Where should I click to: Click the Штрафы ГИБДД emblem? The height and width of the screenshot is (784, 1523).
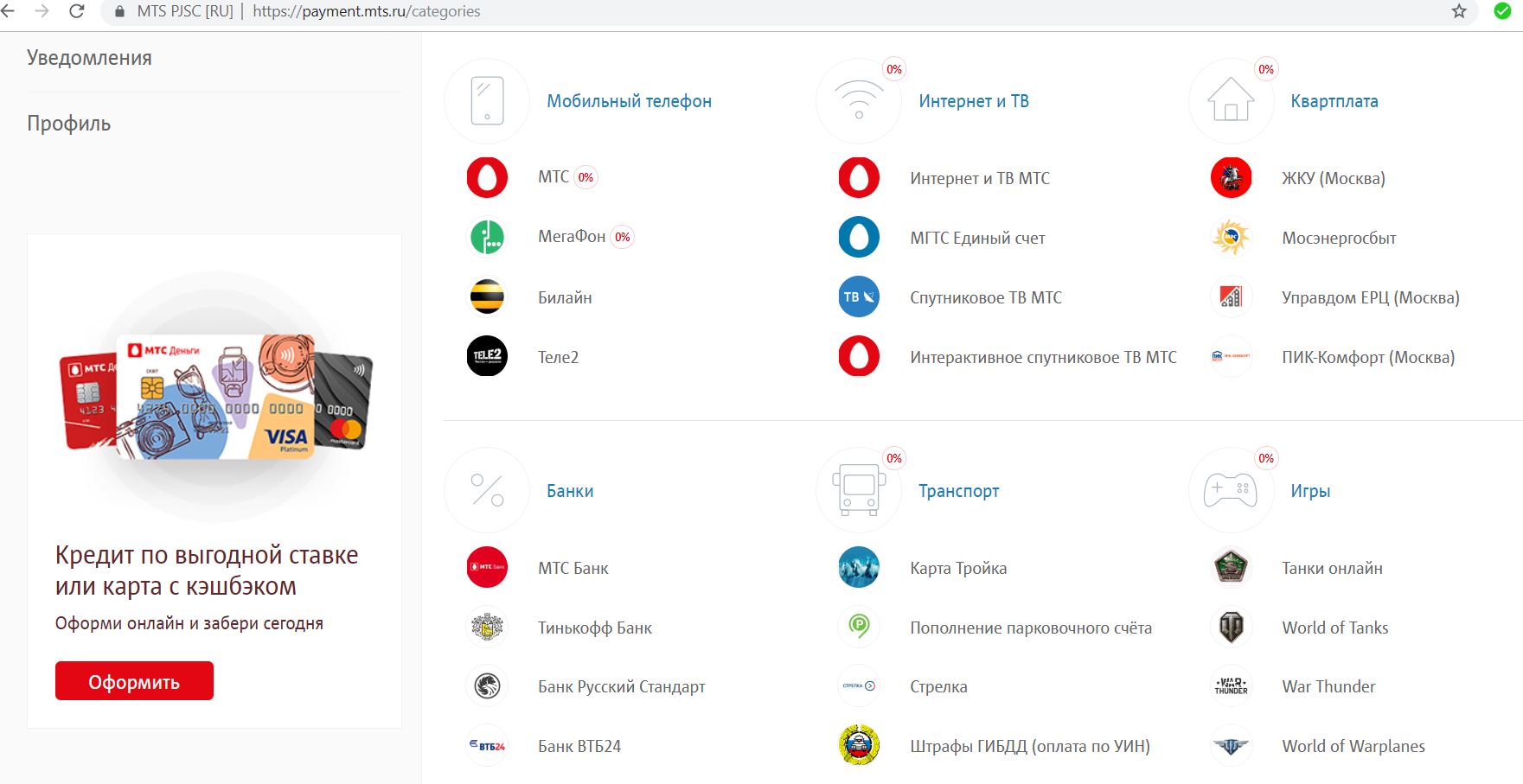pyautogui.click(x=859, y=745)
